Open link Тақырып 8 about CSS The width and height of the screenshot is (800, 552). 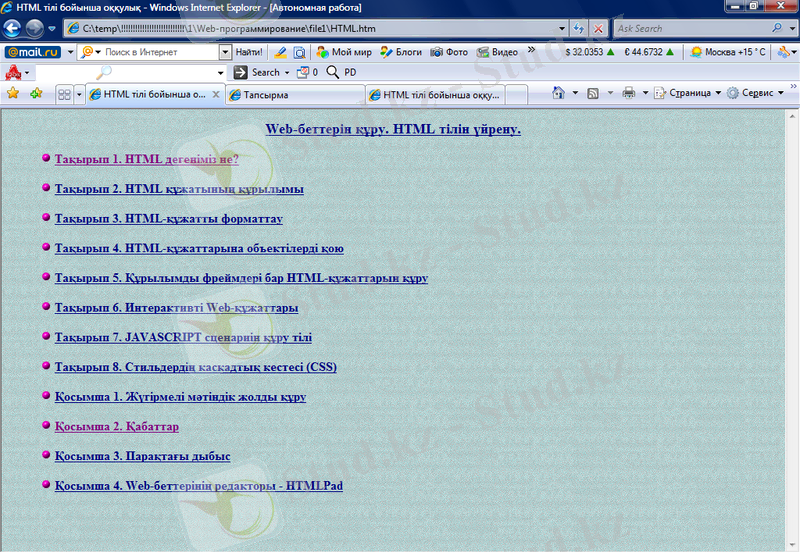195,367
